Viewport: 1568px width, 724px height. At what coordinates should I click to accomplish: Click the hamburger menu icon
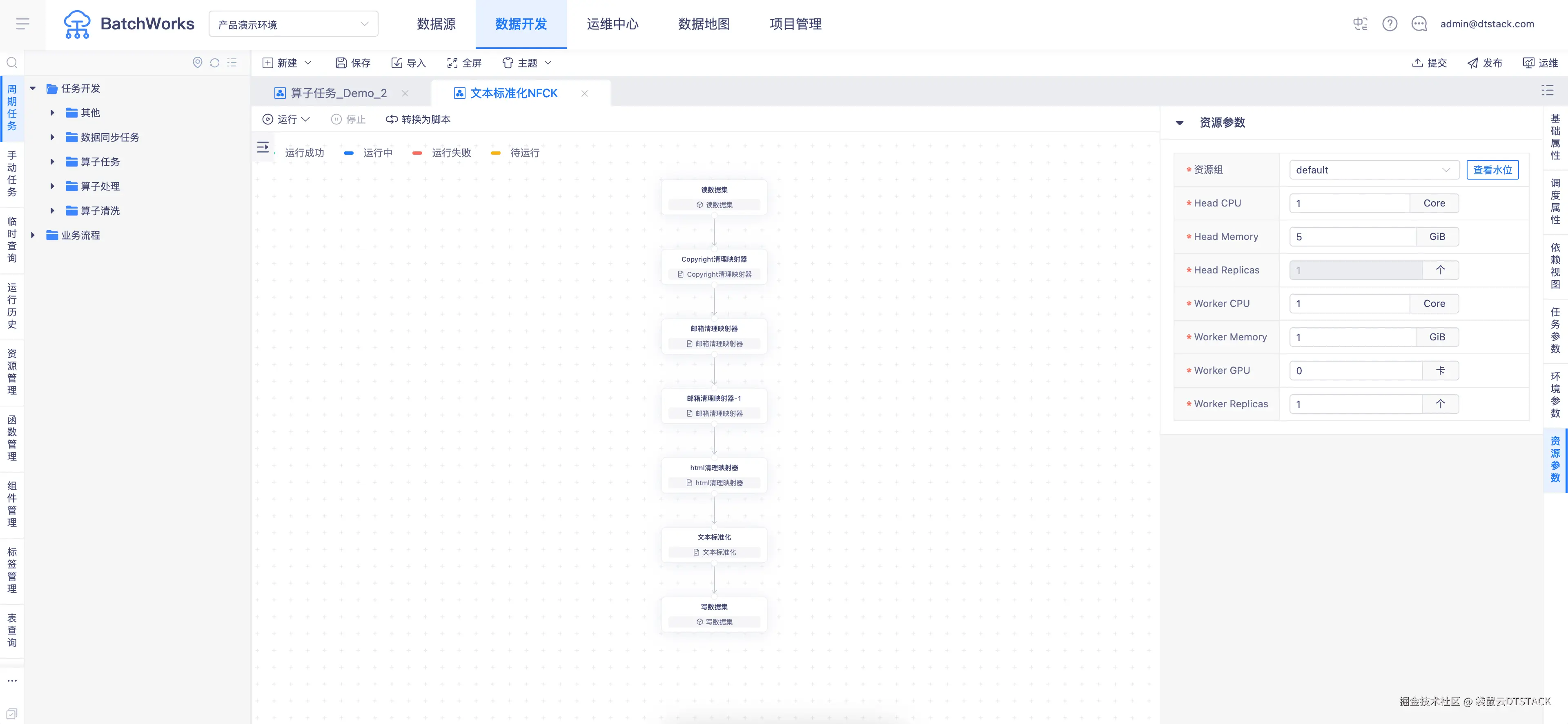click(22, 24)
